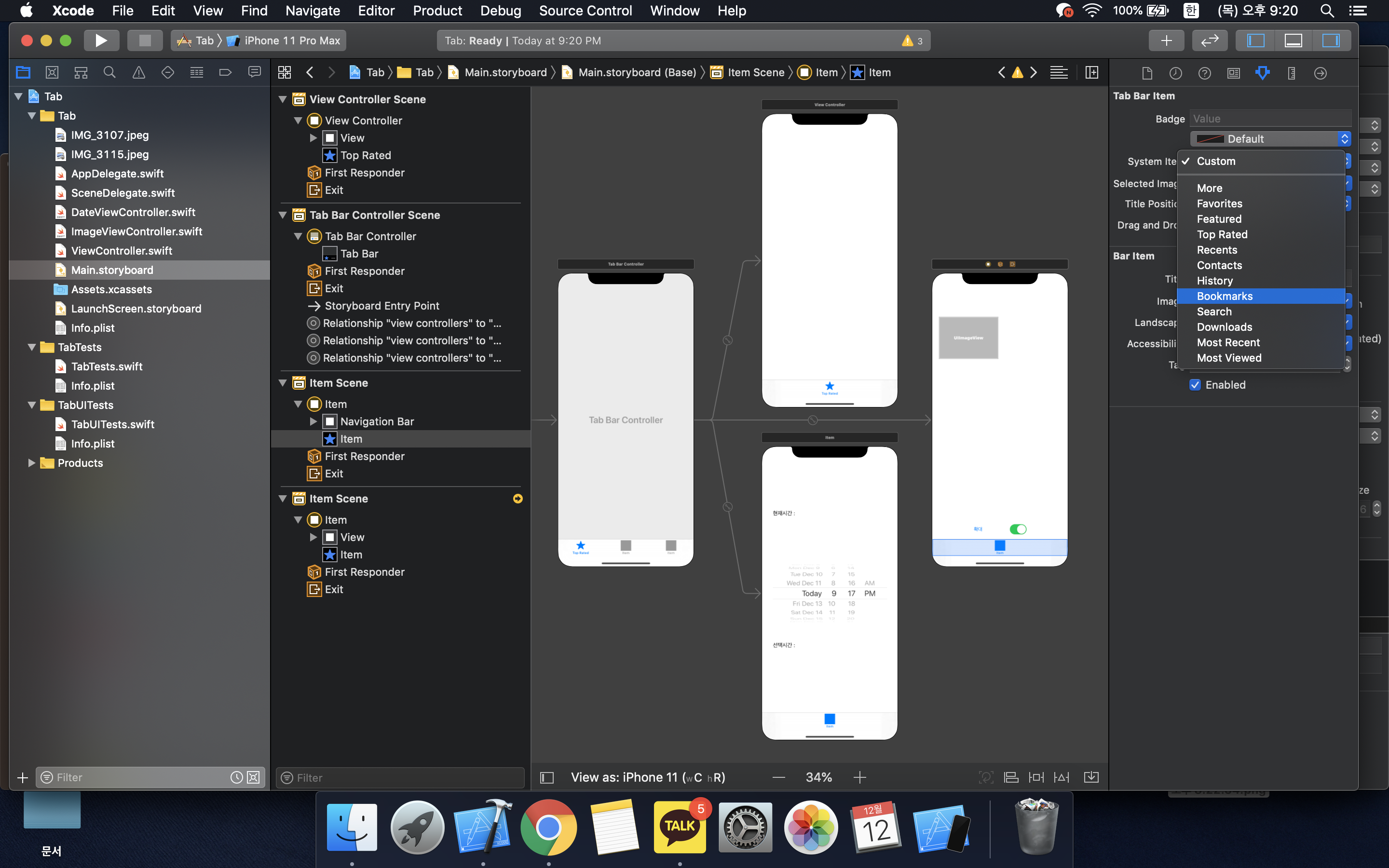Click the Stop button in toolbar
The image size is (1389, 868).
(145, 40)
